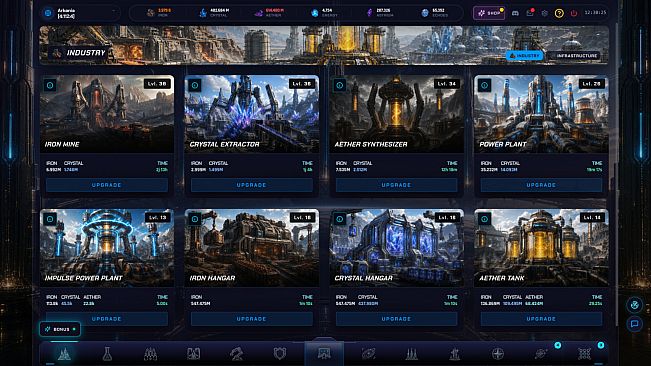
Task: Click the "IMPULSE POWER PLANT" card title
Action: tap(83, 278)
